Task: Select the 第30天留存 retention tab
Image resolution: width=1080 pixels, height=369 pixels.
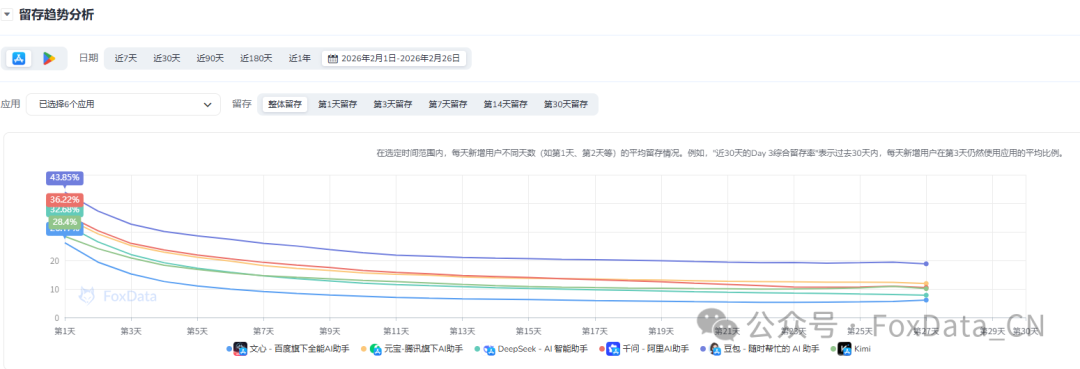Action: 565,105
